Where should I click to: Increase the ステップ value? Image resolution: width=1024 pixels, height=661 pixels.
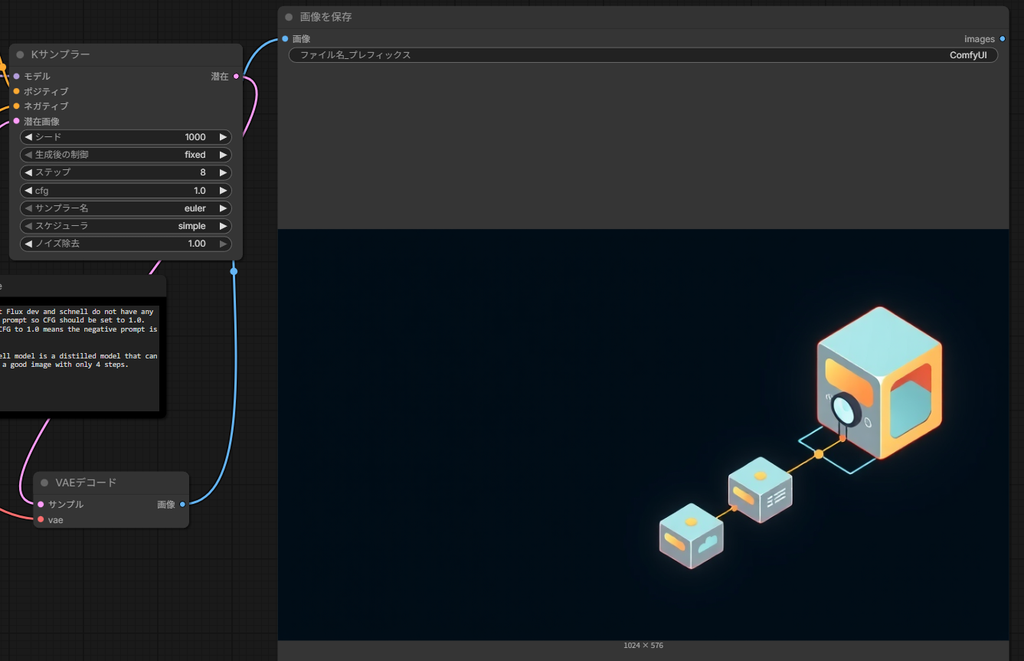coord(223,172)
